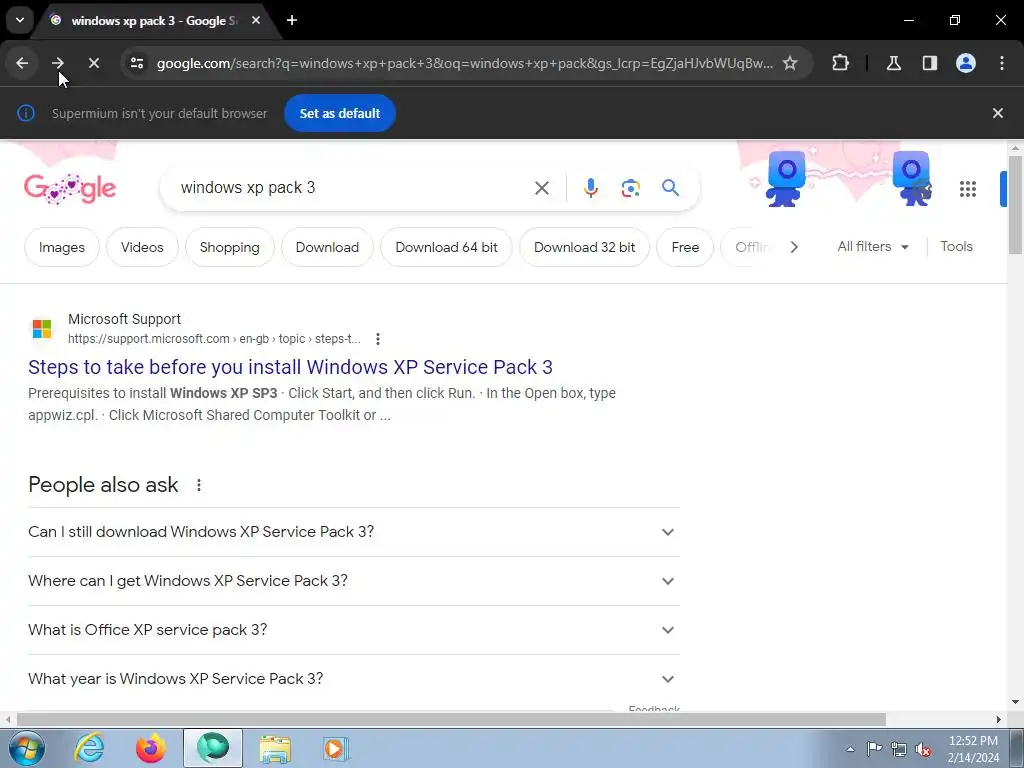The width and height of the screenshot is (1024, 768).
Task: Dismiss the default browser infobar
Action: pyautogui.click(x=997, y=113)
